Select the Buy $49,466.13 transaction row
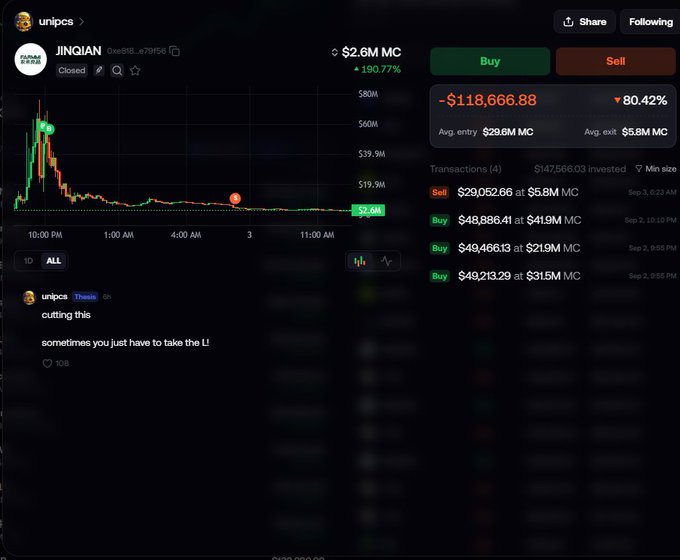The height and width of the screenshot is (560, 680). click(x=552, y=248)
